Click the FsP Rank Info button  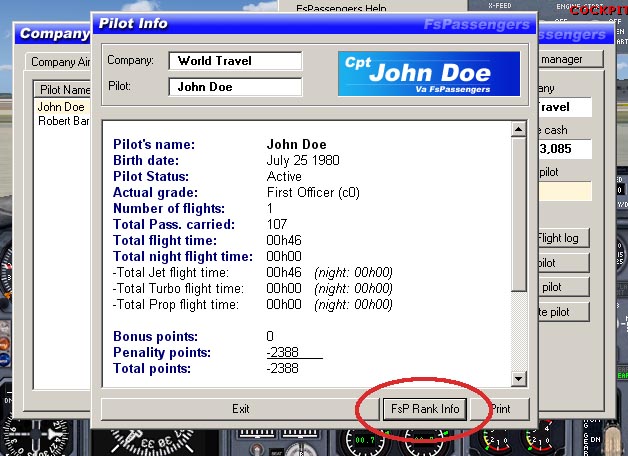tap(425, 409)
